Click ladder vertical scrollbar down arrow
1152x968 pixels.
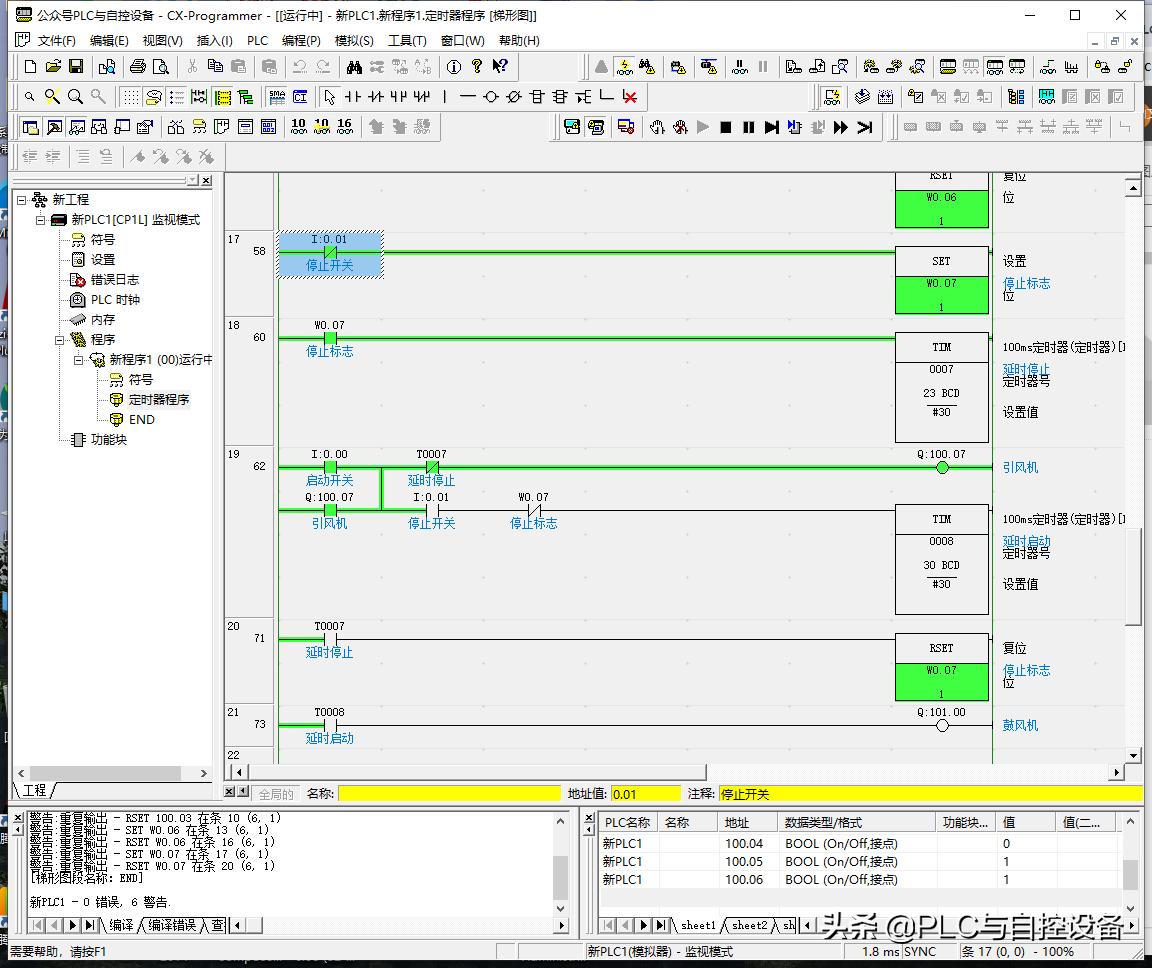click(x=1132, y=755)
